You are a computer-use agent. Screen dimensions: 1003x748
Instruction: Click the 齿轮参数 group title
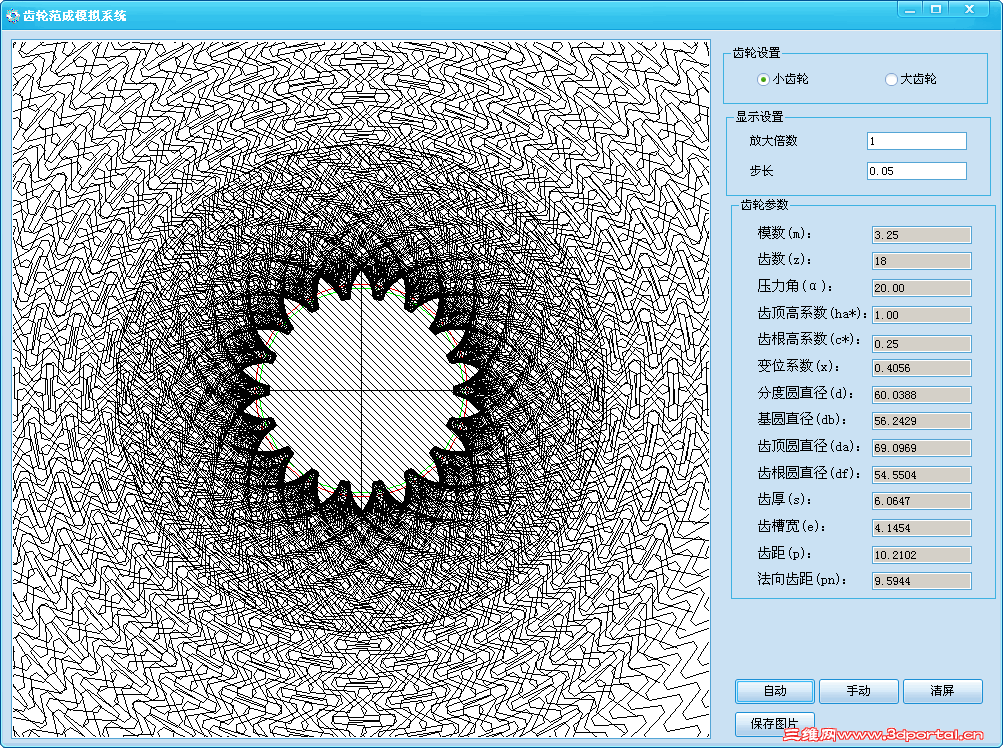coord(764,205)
